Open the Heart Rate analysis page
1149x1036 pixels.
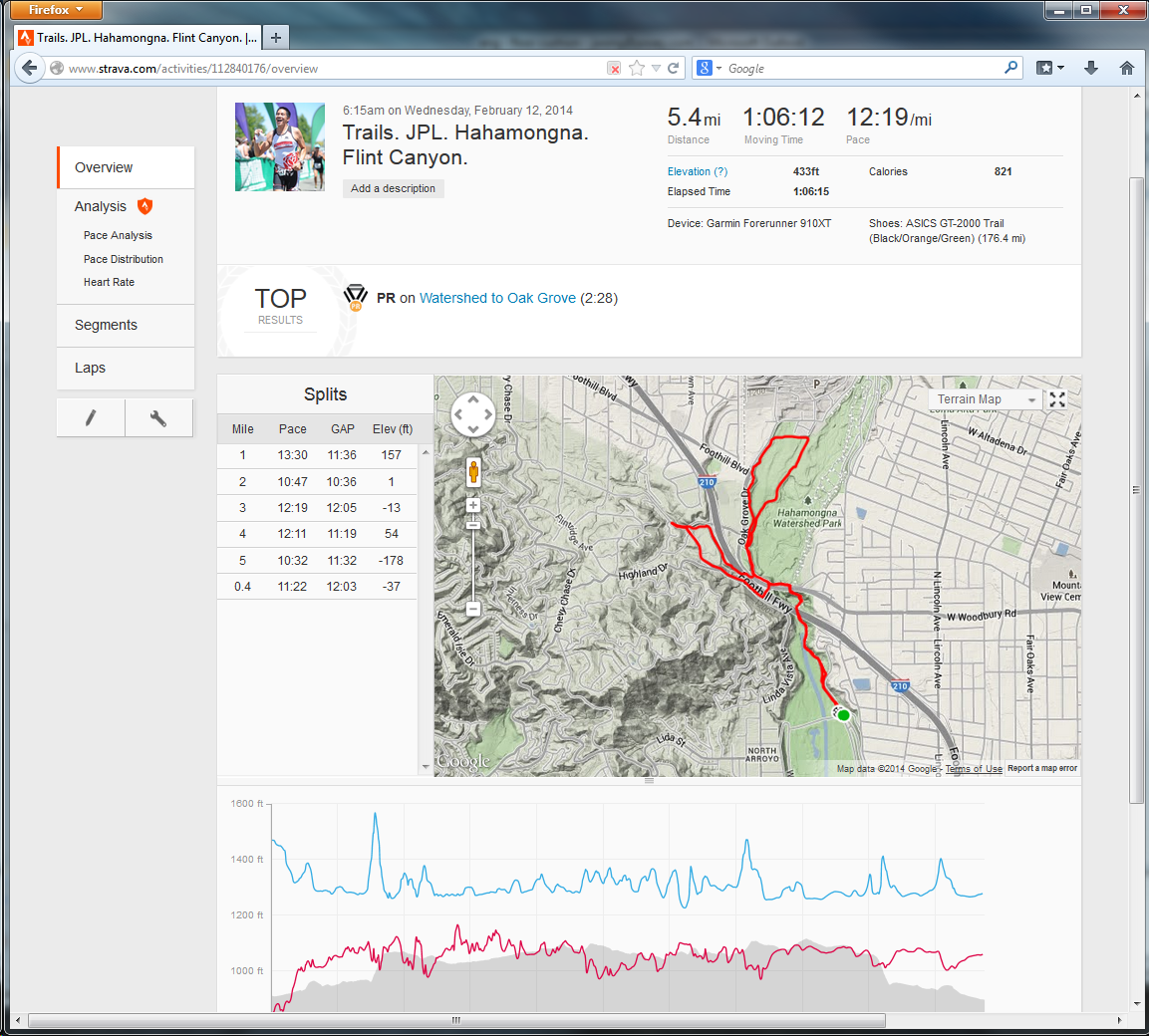point(109,282)
